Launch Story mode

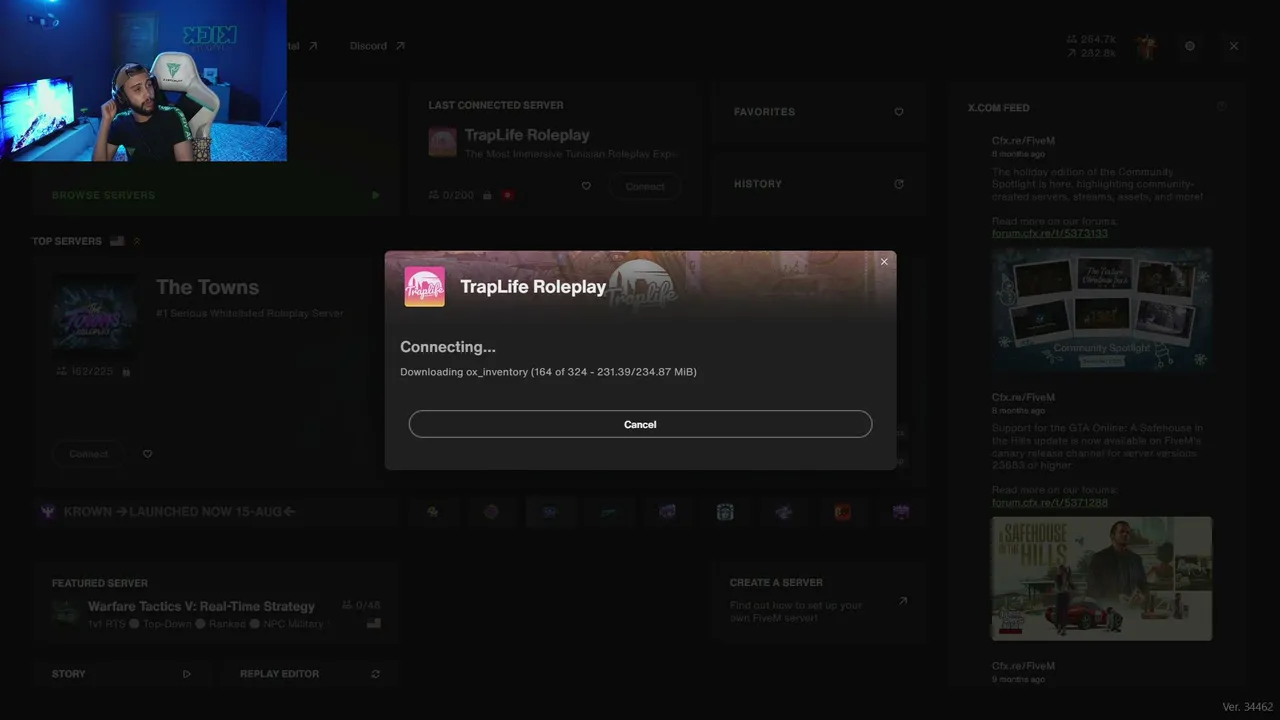point(121,674)
